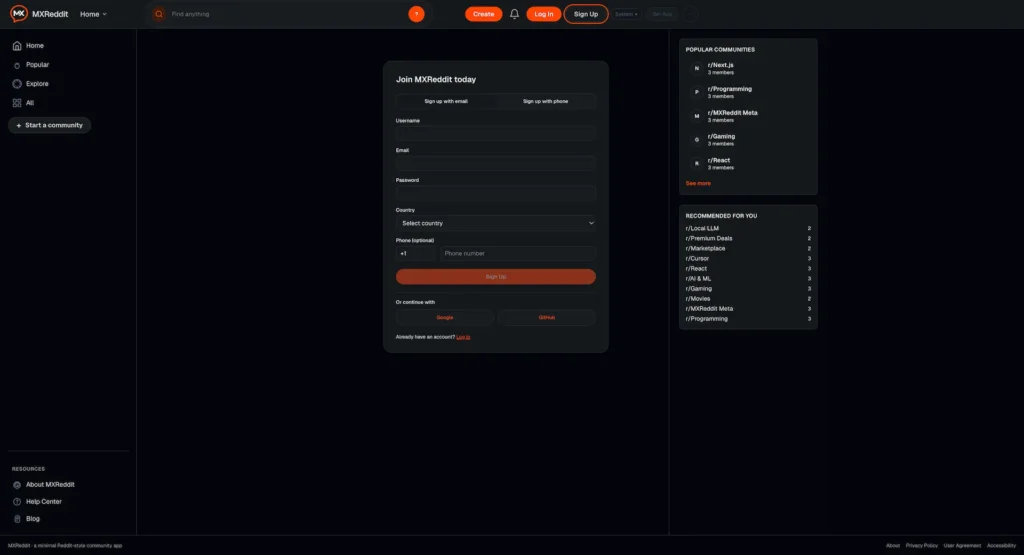Click the Popular sidebar icon
Viewport: 1024px width, 555px height.
17,65
